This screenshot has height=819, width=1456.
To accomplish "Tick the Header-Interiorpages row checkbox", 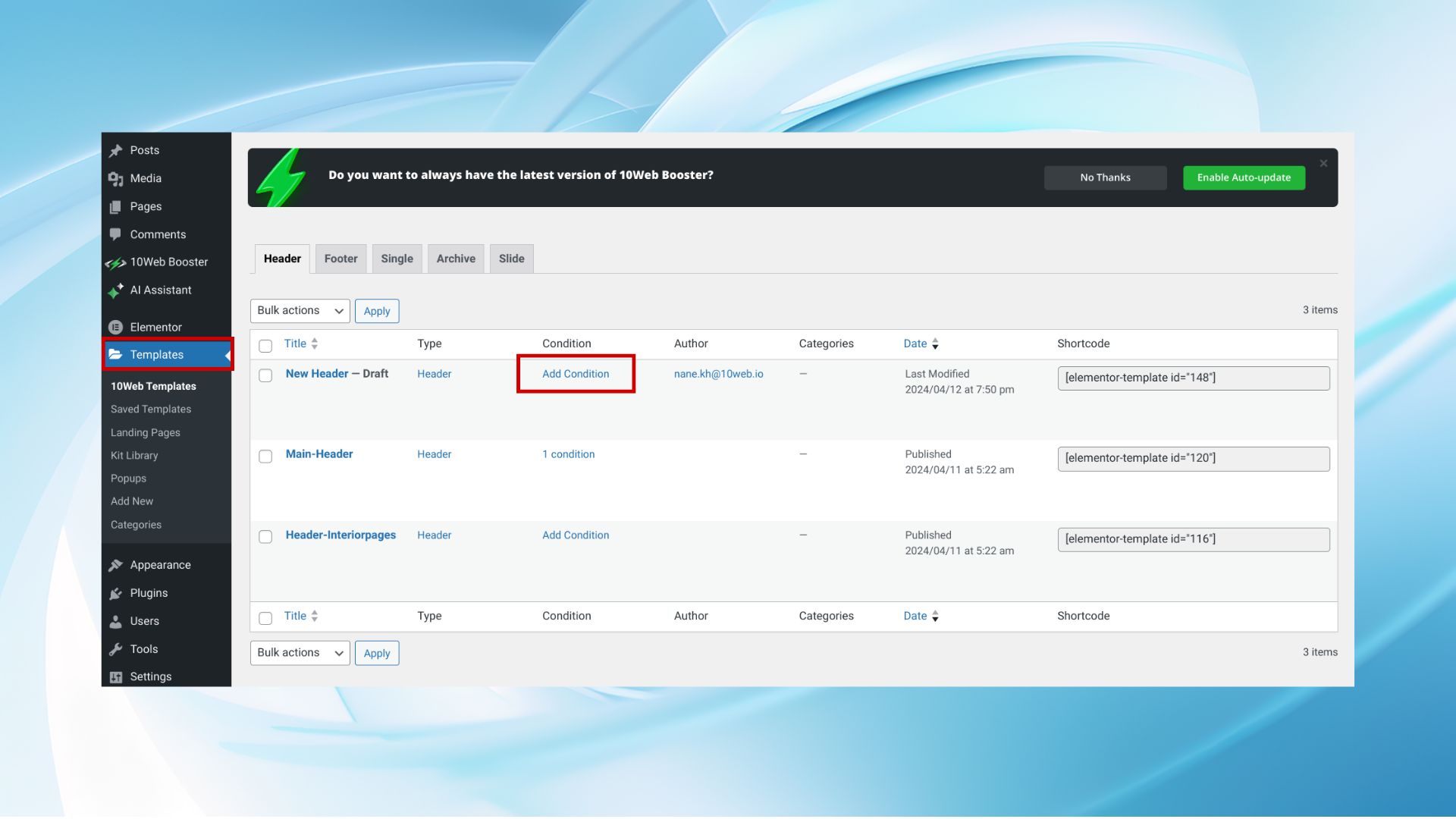I will coord(265,537).
